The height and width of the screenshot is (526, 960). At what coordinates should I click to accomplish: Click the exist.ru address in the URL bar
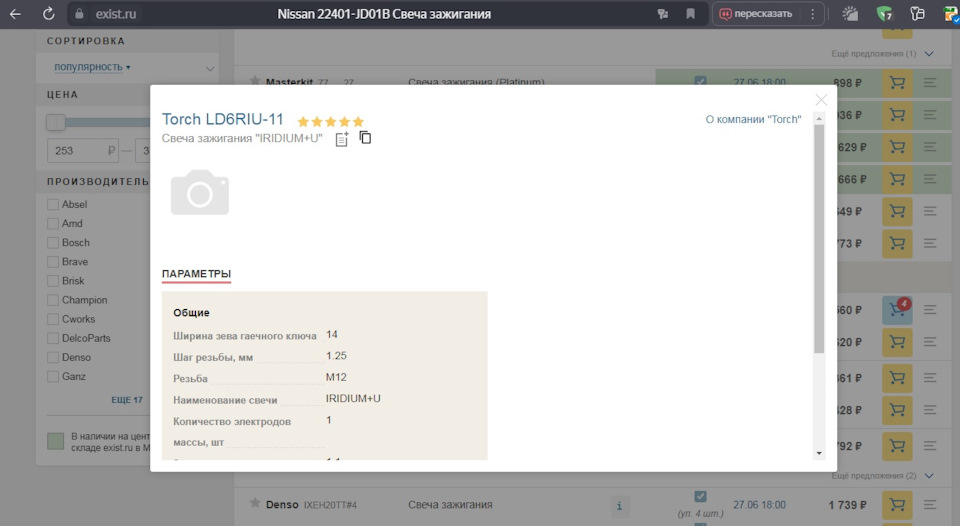116,13
